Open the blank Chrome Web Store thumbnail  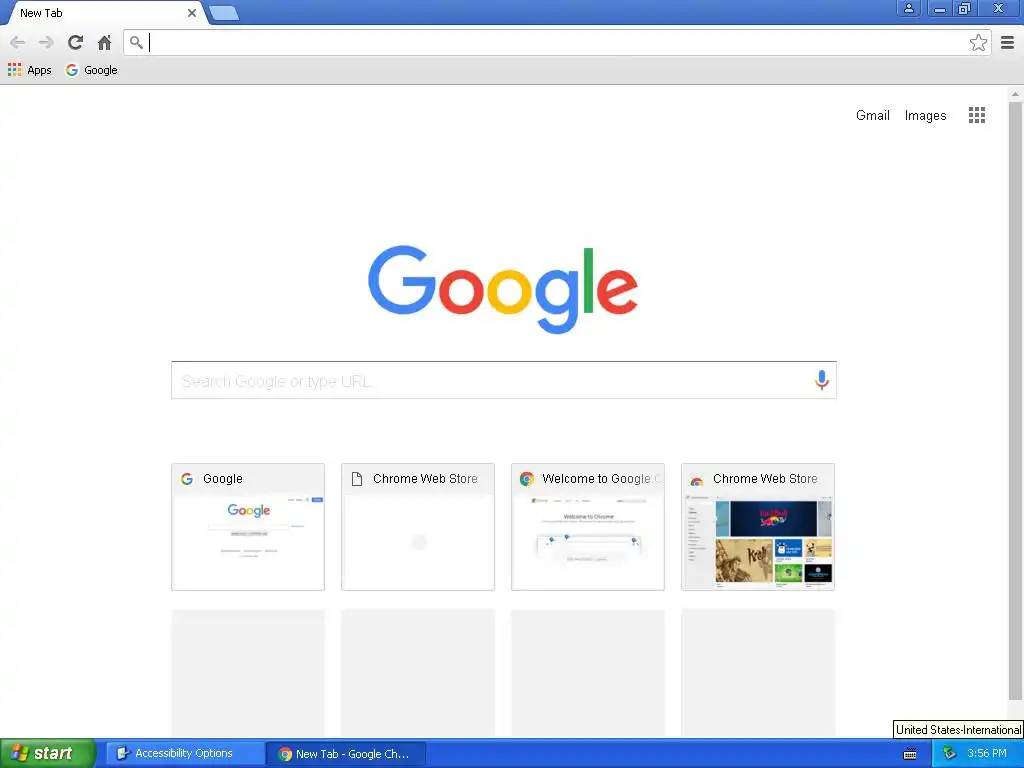tap(418, 527)
